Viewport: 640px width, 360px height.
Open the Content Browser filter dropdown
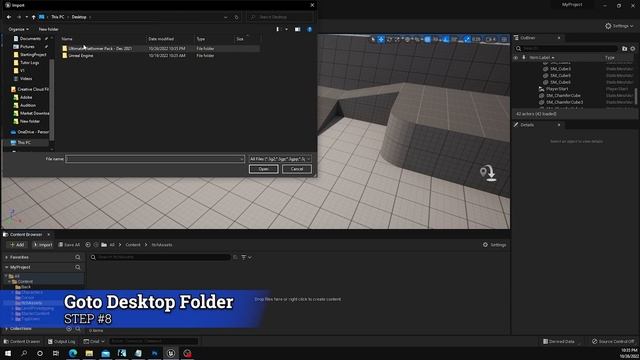click(x=246, y=258)
